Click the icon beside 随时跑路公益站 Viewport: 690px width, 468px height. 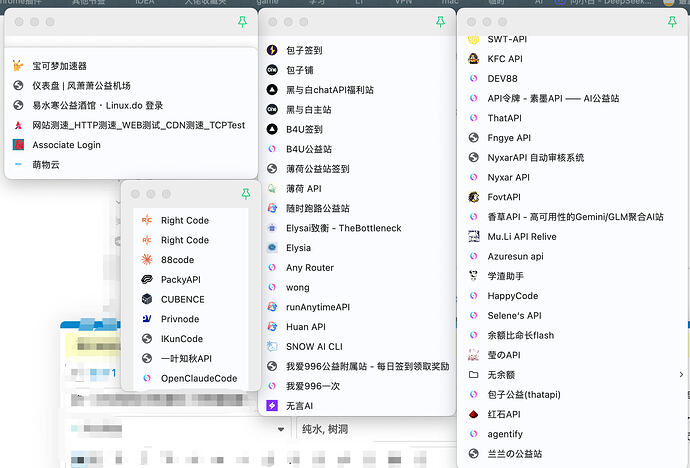[x=272, y=208]
